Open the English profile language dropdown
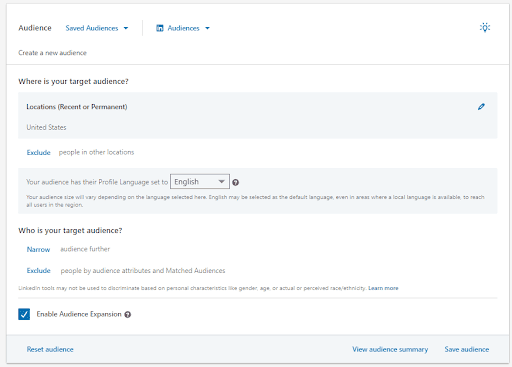The image size is (512, 367). [x=200, y=182]
